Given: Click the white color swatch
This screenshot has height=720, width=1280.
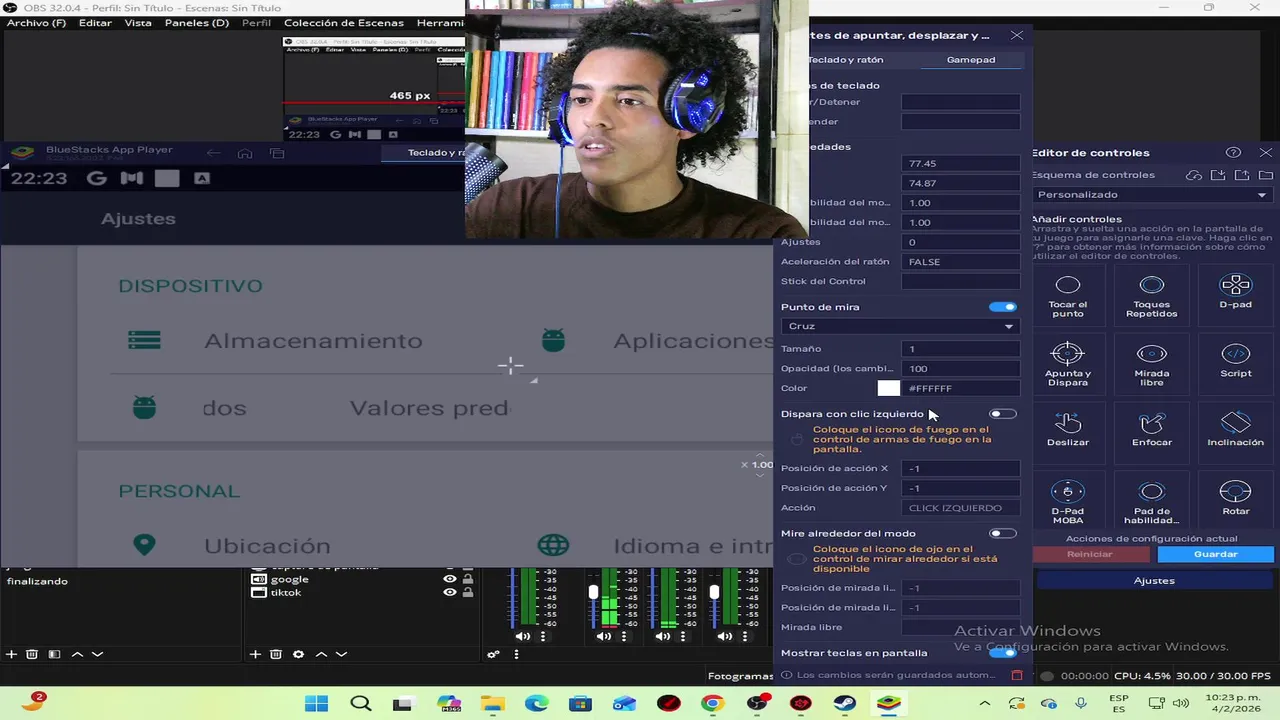Looking at the screenshot, I should point(889,388).
